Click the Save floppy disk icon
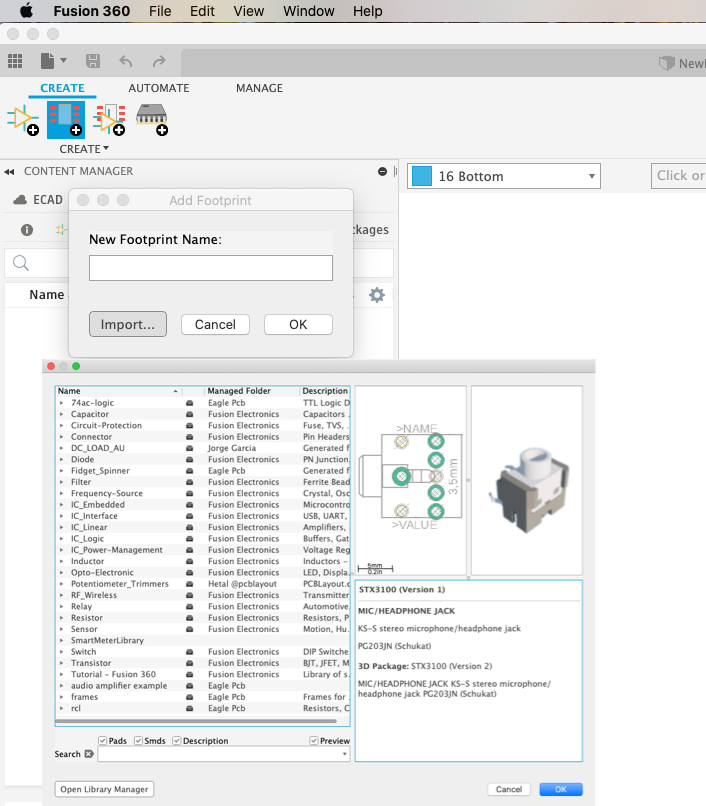This screenshot has width=706, height=806. tap(93, 61)
